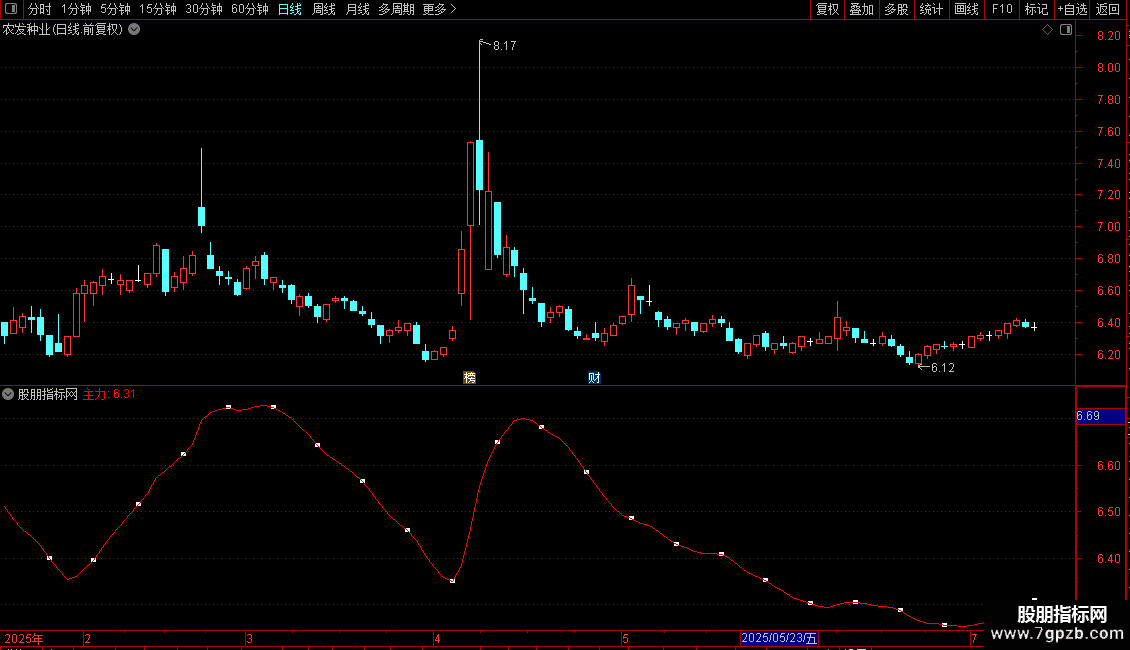Expand dropdown next to 农发种业 title
1130x650 pixels.
point(134,30)
